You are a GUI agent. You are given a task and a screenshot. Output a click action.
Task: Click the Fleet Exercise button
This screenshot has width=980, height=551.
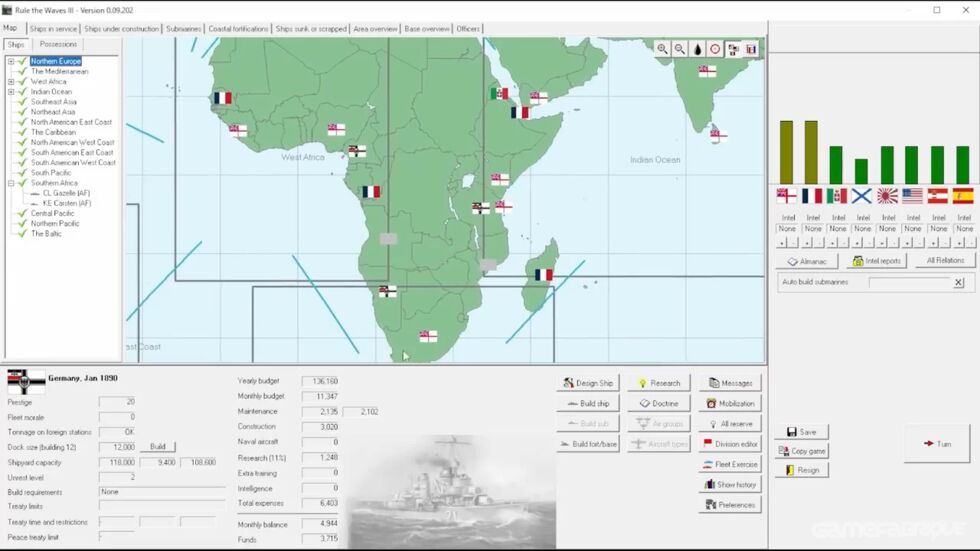pos(730,464)
